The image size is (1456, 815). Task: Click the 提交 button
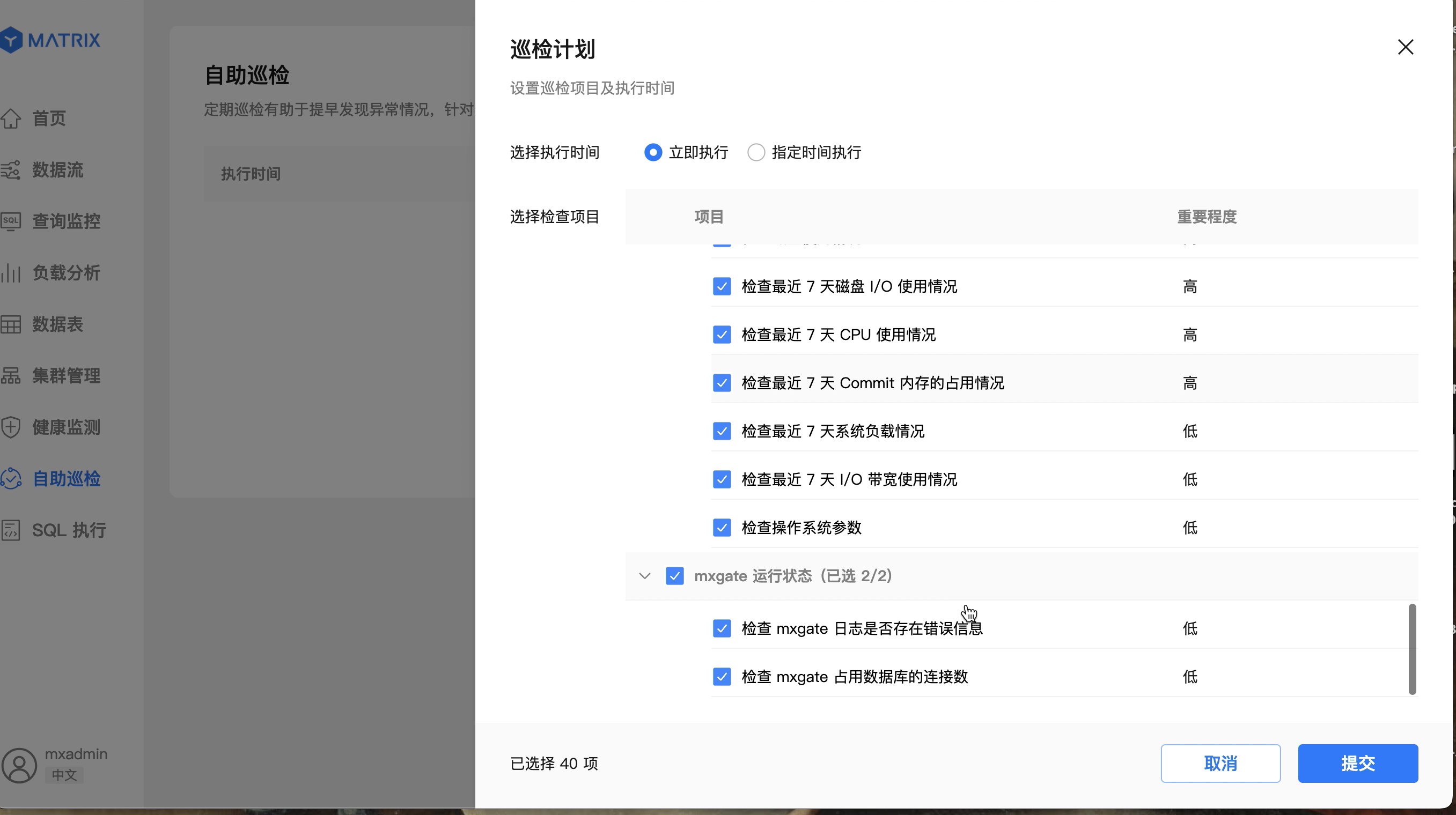pyautogui.click(x=1358, y=764)
